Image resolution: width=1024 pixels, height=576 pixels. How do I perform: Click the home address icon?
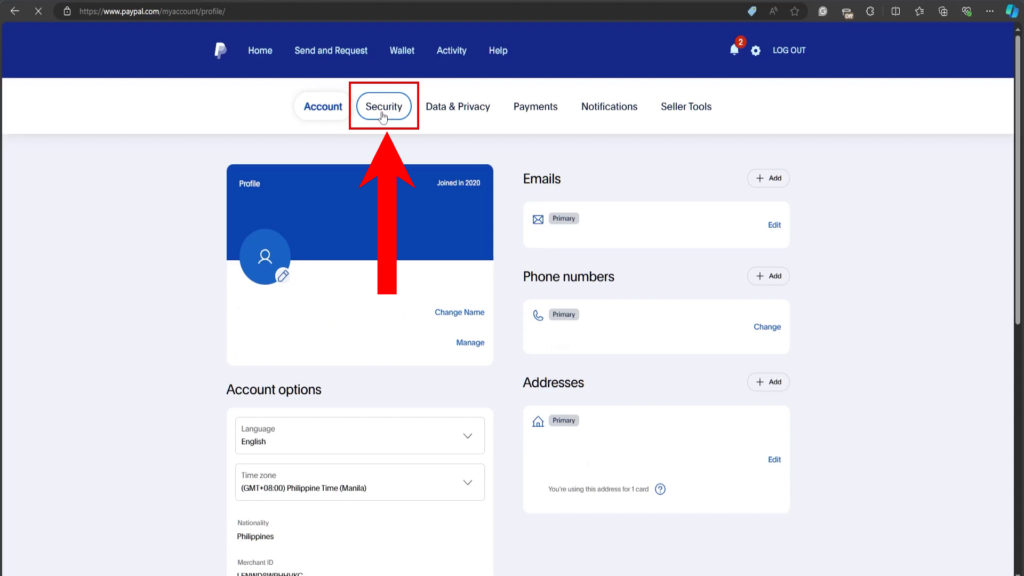click(x=537, y=421)
